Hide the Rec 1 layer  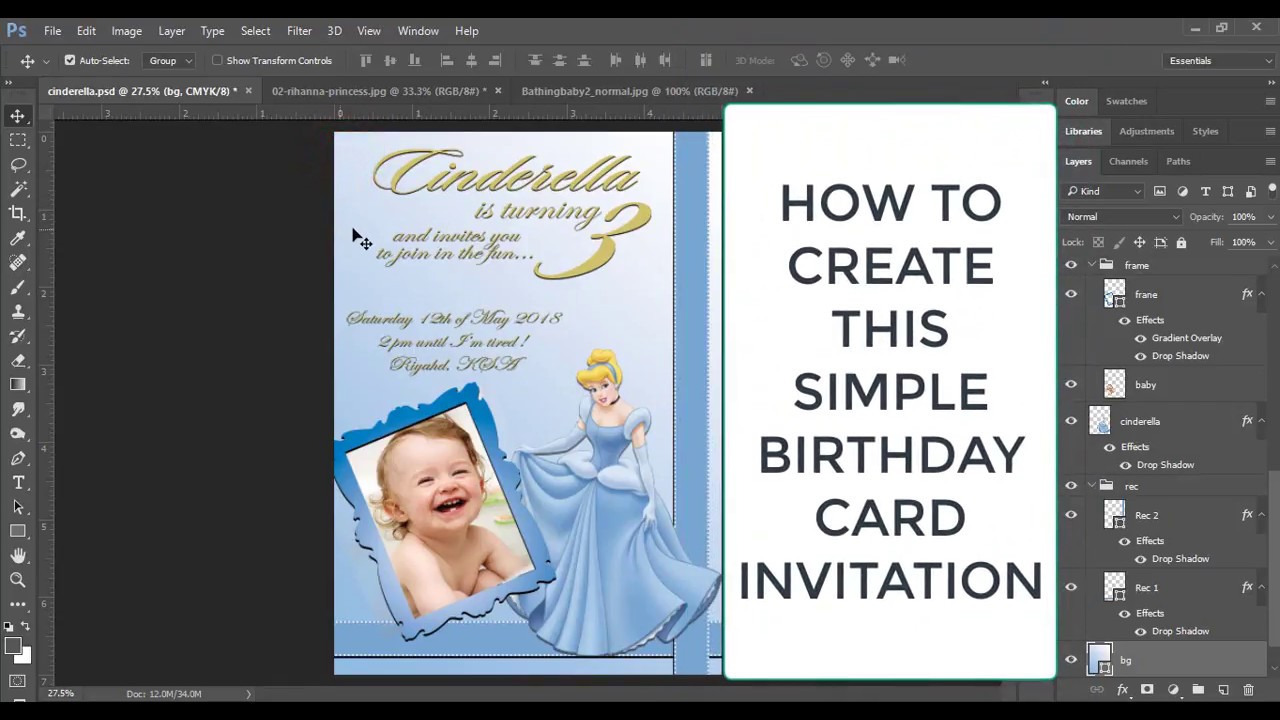[x=1071, y=587]
